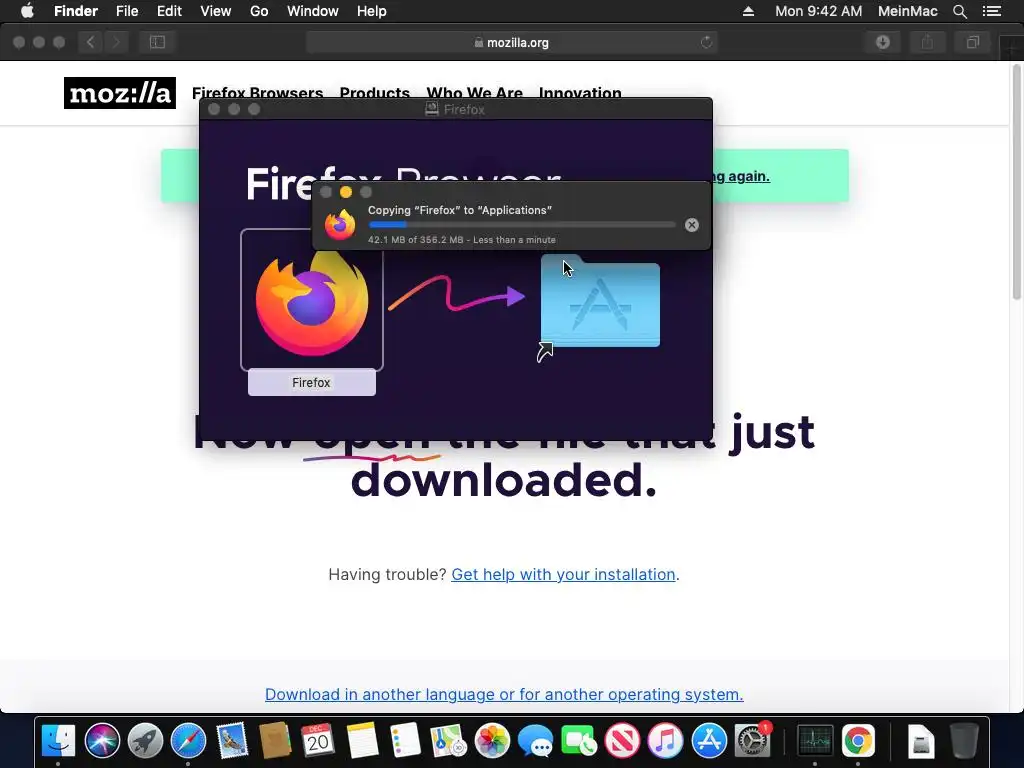Open Calendar icon showing 20
This screenshot has height=768, width=1024.
[x=318, y=741]
